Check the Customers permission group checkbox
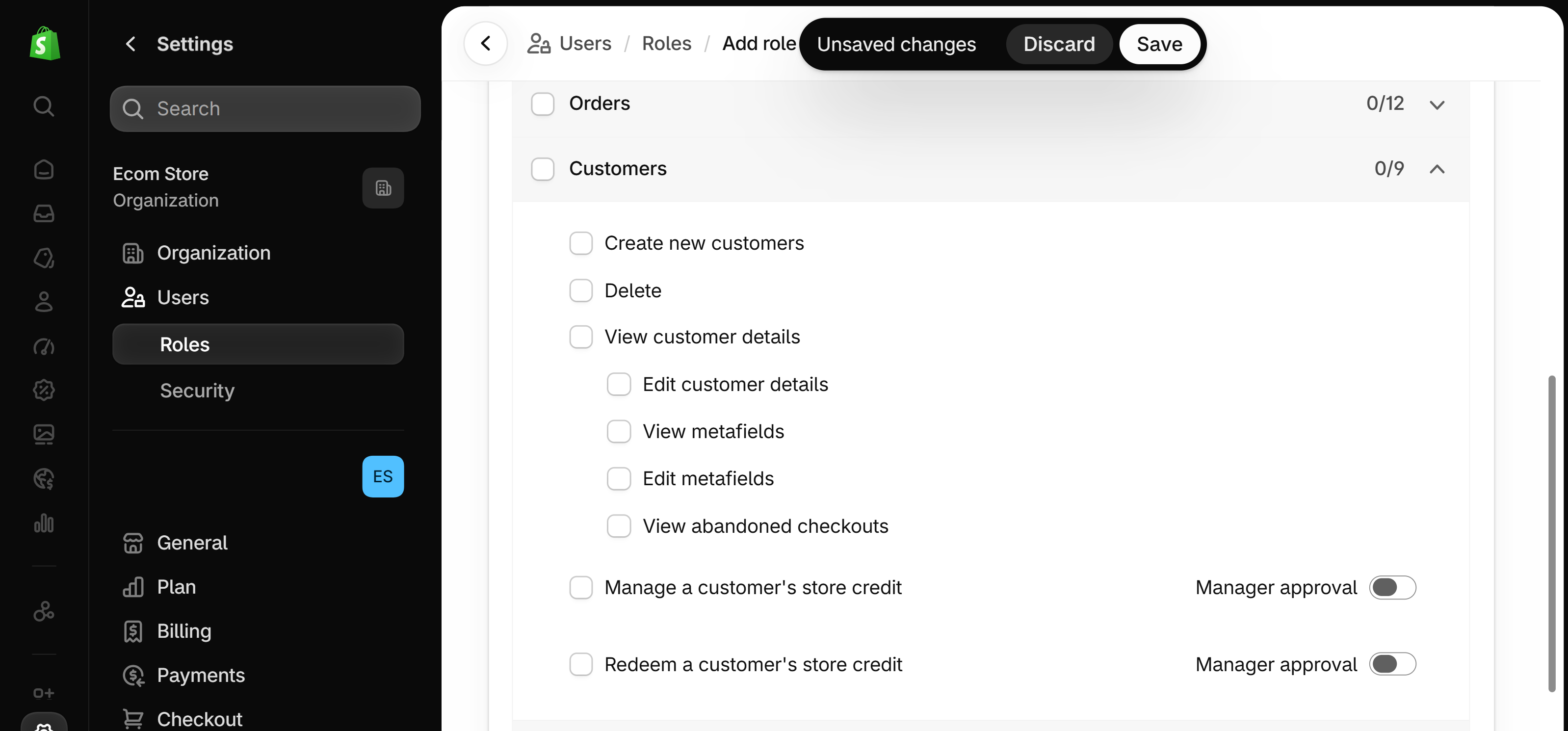 tap(542, 169)
